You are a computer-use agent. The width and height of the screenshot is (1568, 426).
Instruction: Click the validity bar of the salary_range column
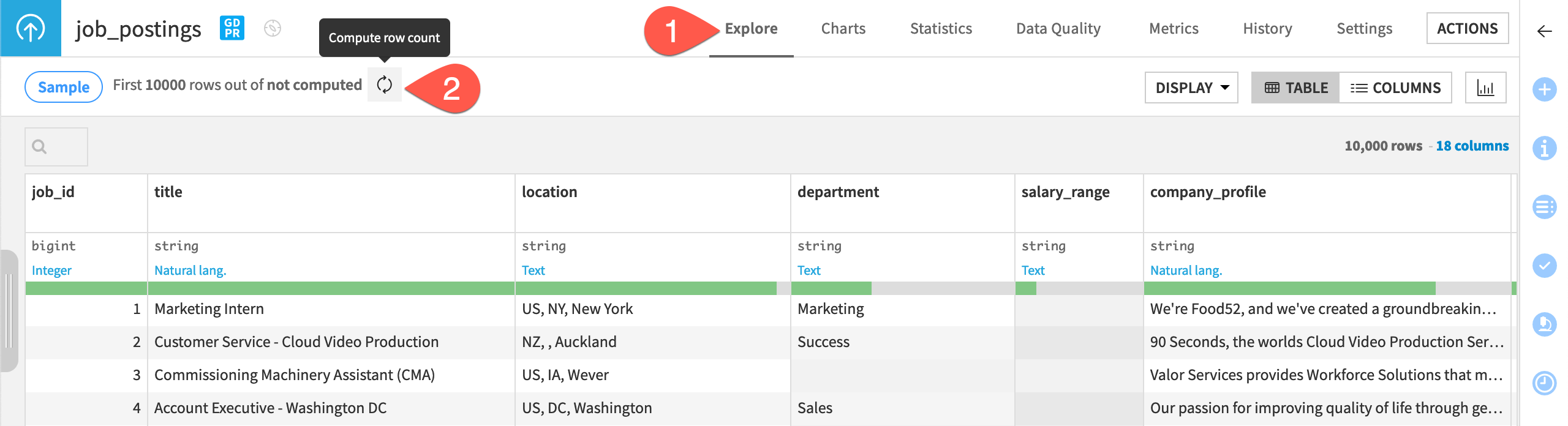[1079, 288]
